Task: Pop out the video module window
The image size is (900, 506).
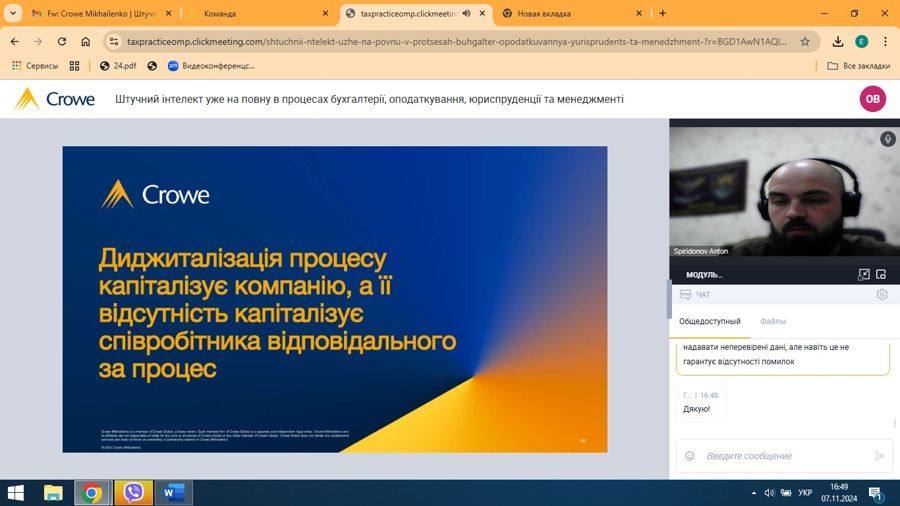Action: click(881, 275)
